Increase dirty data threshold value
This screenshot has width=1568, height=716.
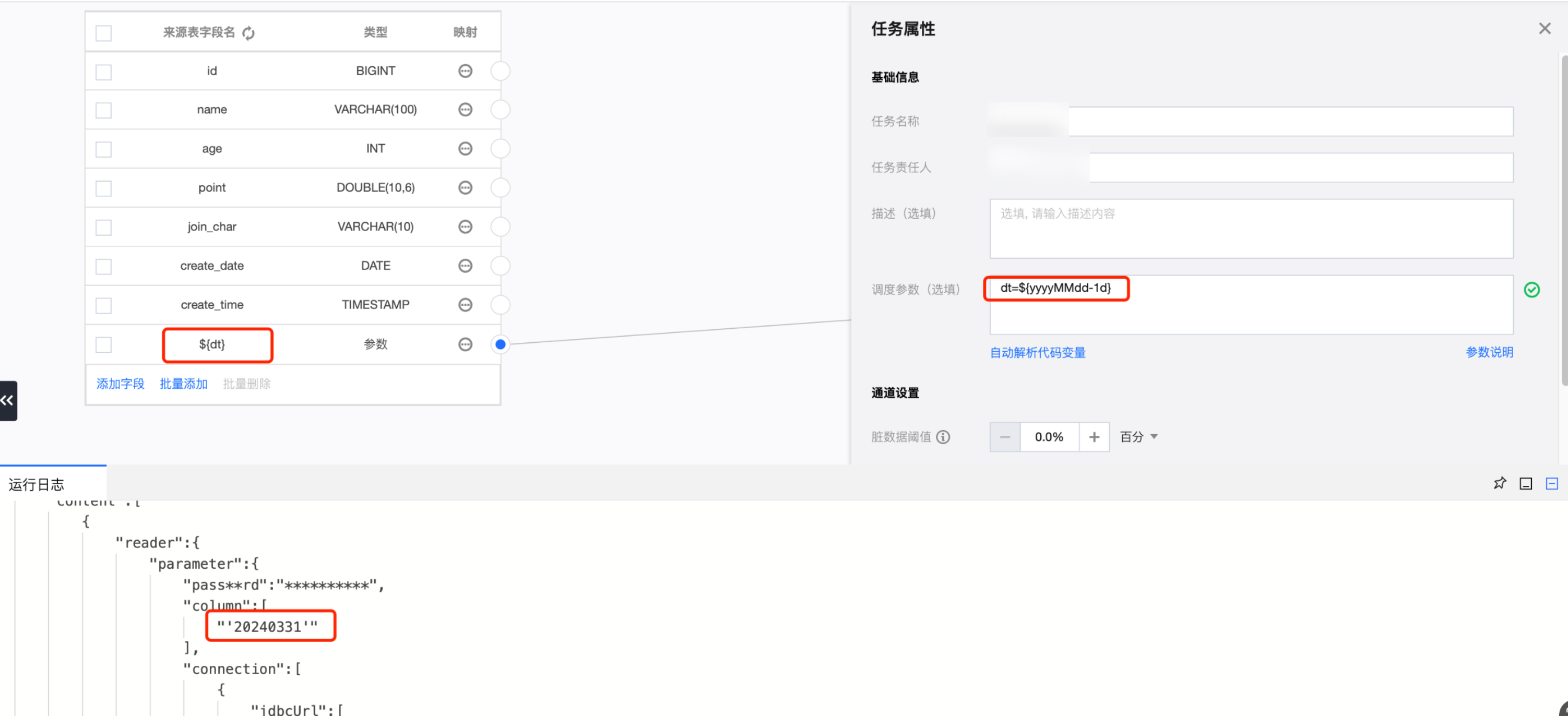pos(1094,437)
